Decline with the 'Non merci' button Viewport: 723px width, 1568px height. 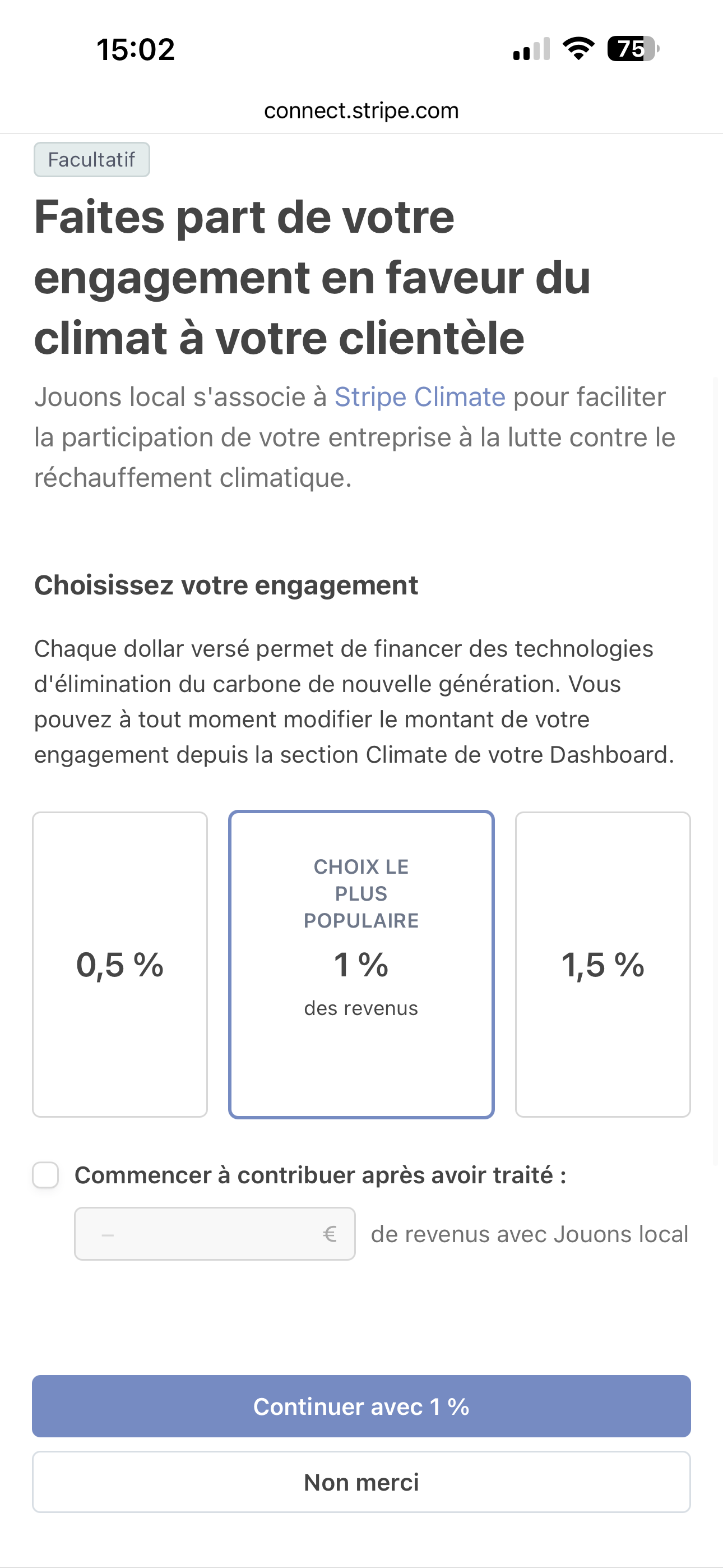361,1482
